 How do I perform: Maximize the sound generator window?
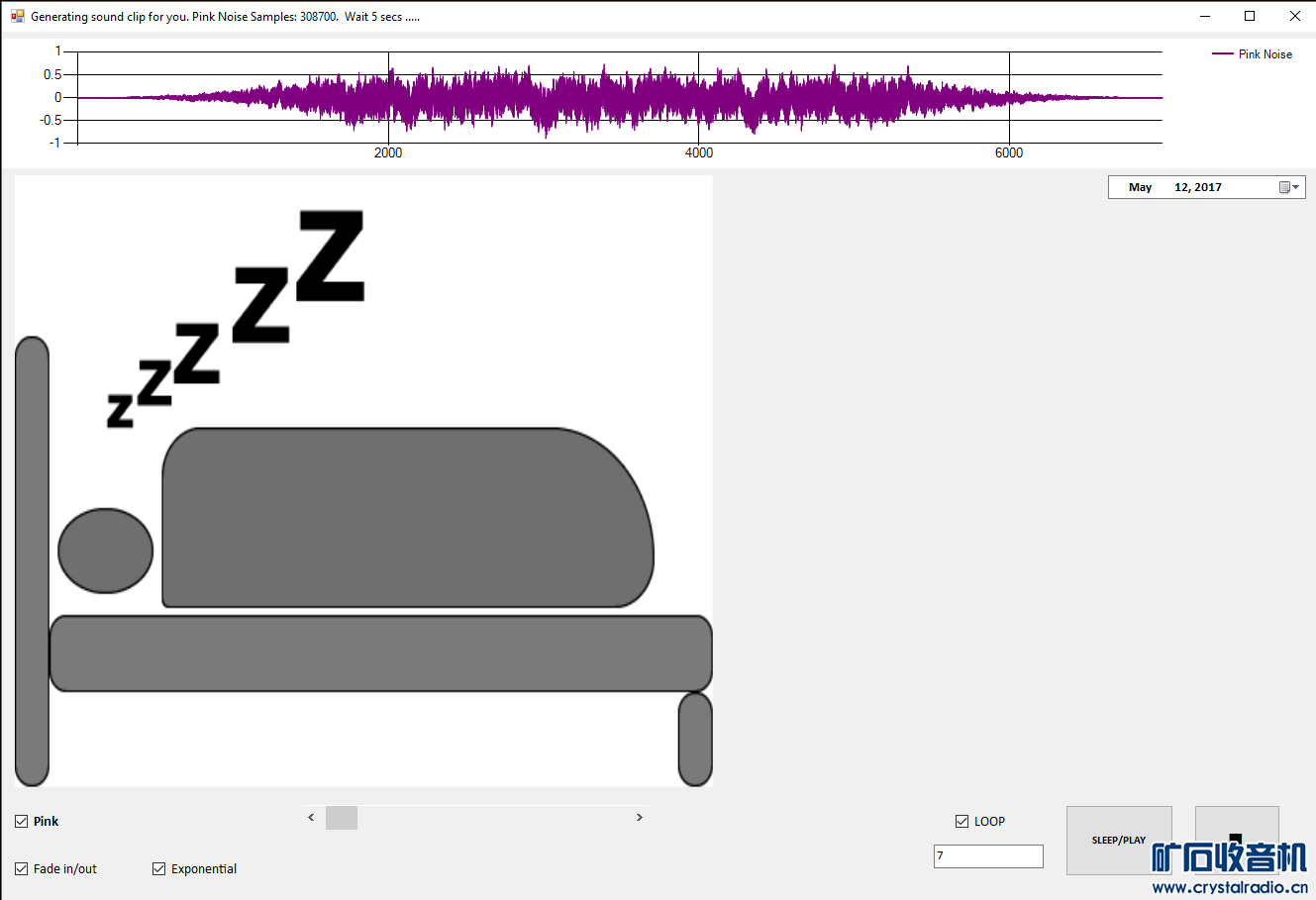[x=1250, y=16]
